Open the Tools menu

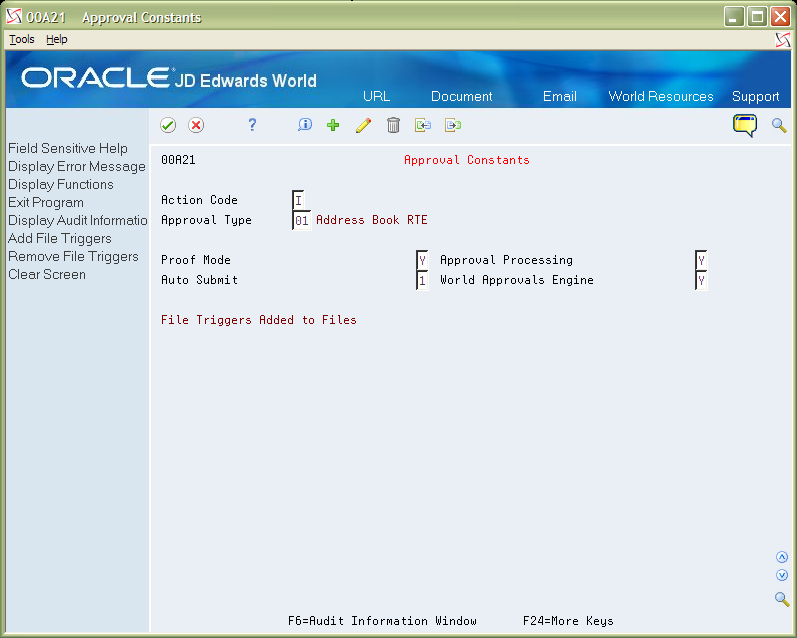pyautogui.click(x=22, y=39)
